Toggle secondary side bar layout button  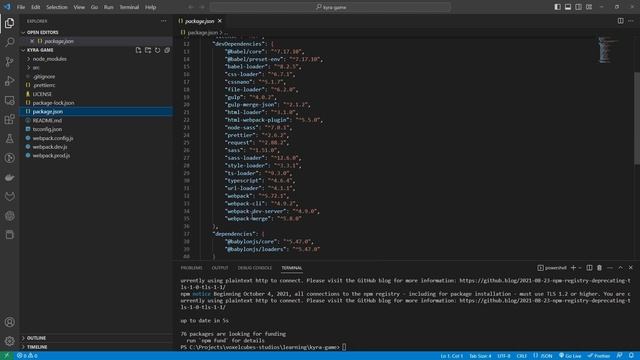pyautogui.click(x=578, y=7)
